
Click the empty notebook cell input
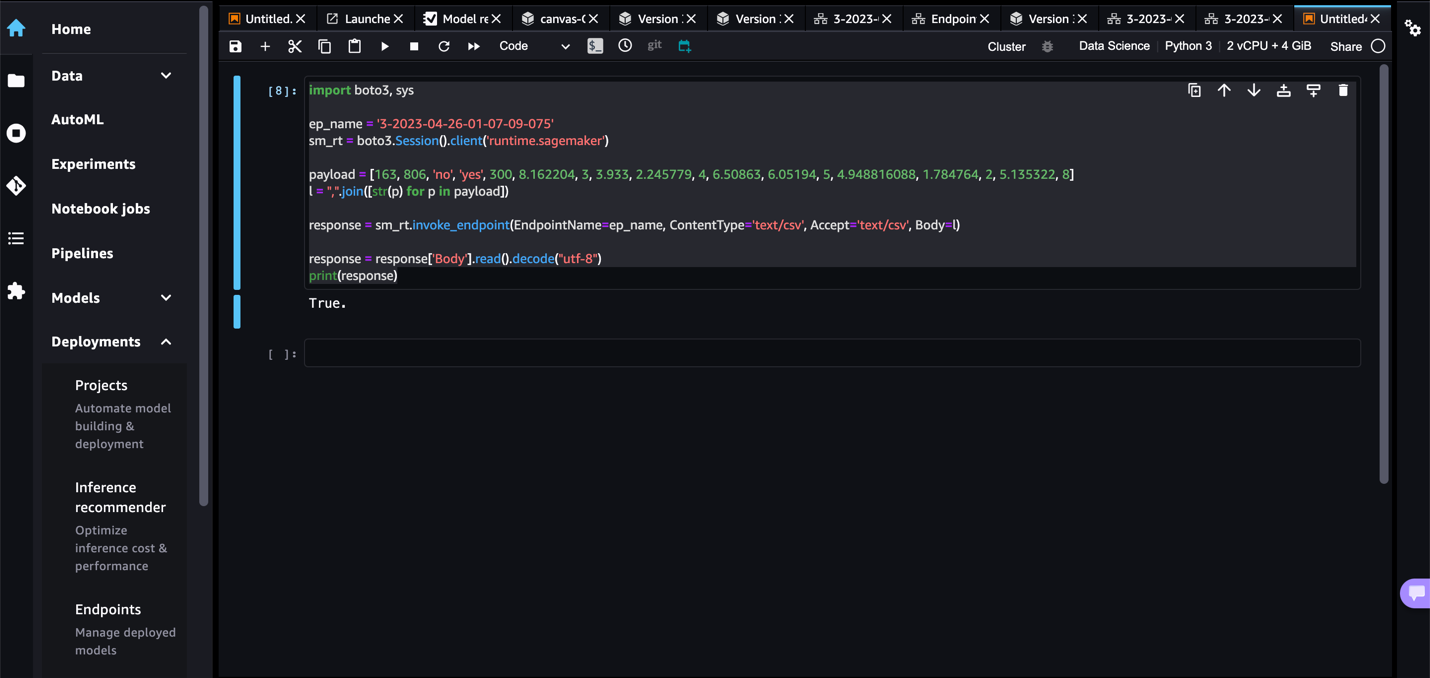[830, 353]
